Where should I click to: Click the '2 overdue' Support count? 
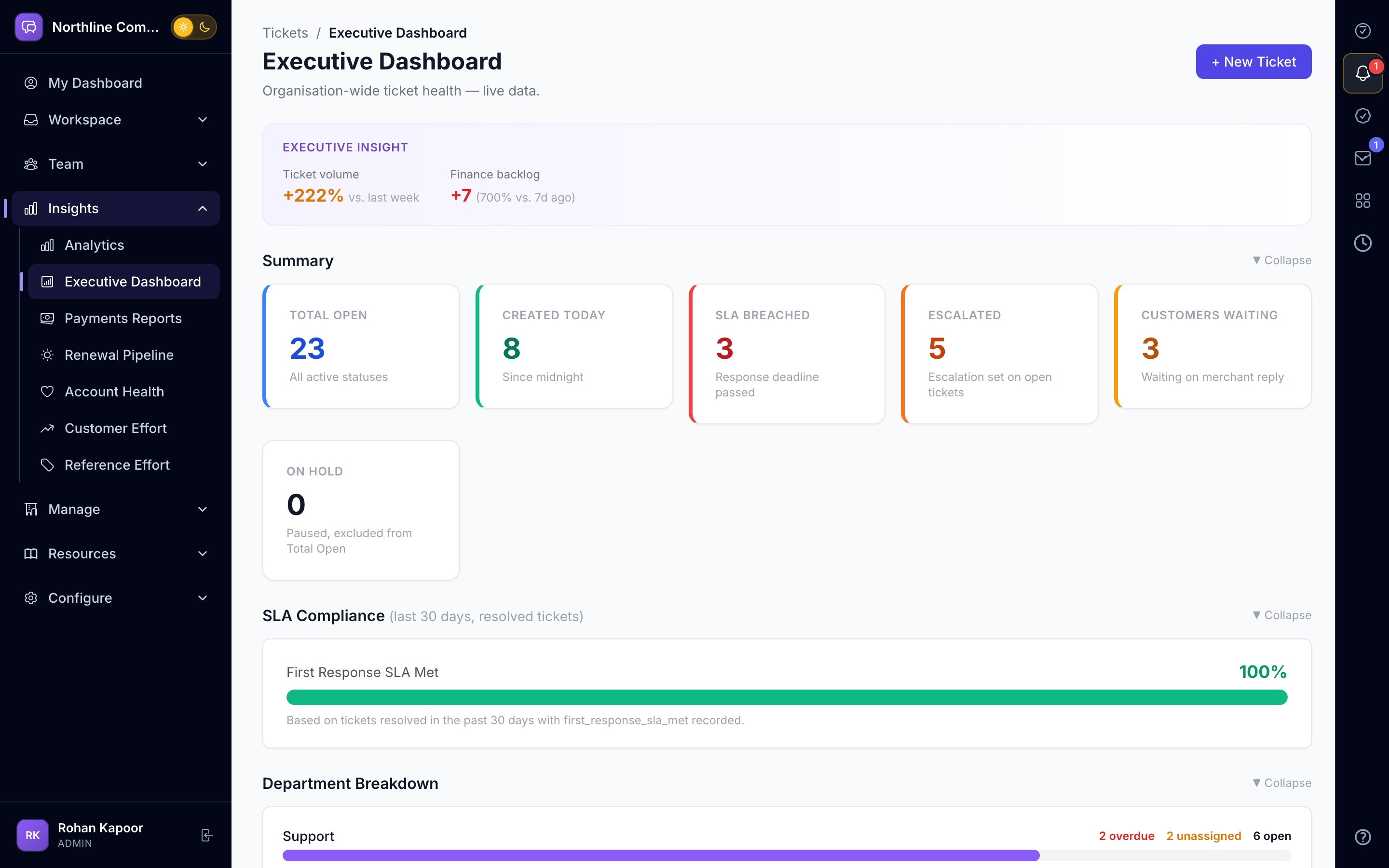[1126, 836]
